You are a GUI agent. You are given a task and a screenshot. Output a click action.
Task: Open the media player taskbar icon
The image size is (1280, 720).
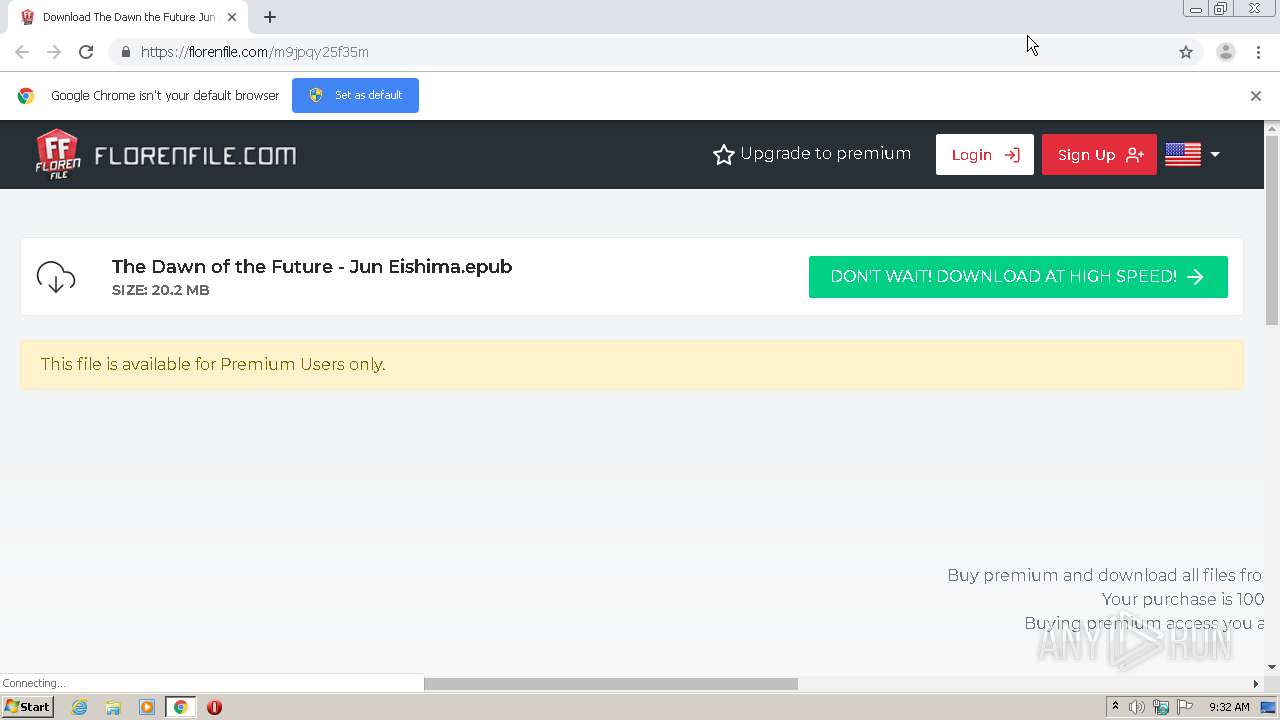click(x=147, y=707)
